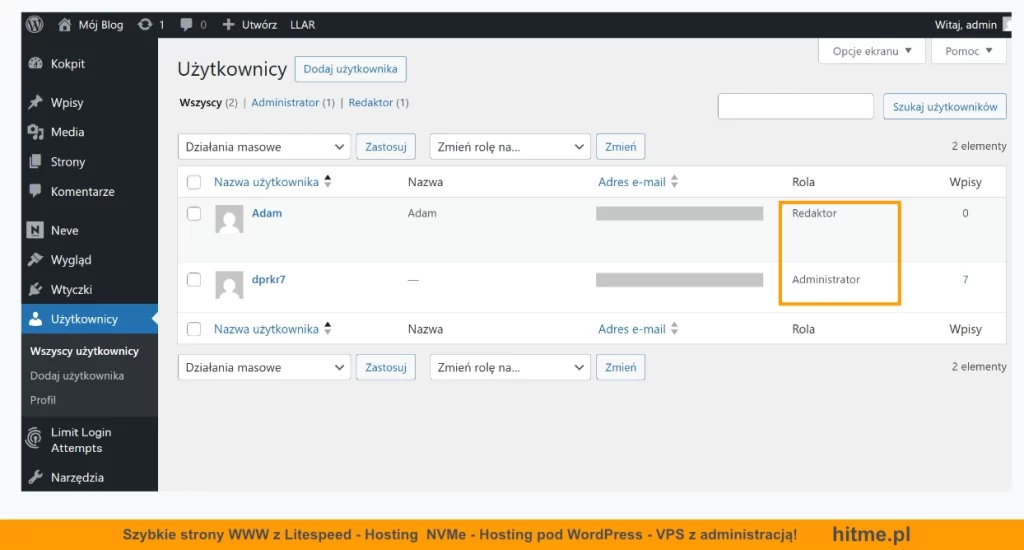This screenshot has width=1024, height=550.
Task: Click Adam's avatar thumbnail
Action: point(229,220)
